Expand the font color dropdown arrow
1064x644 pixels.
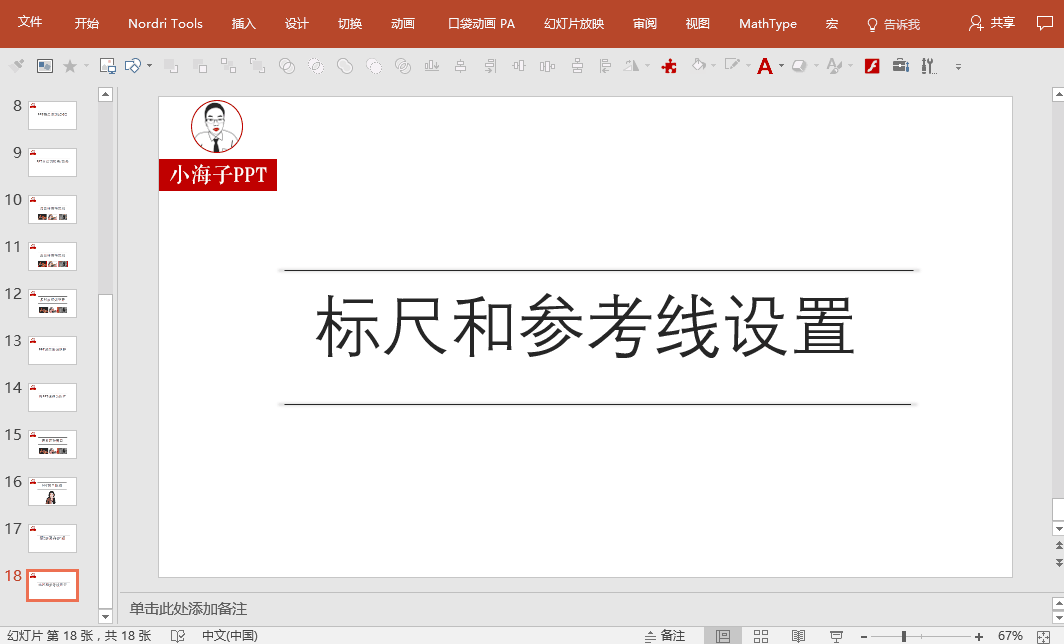point(781,66)
